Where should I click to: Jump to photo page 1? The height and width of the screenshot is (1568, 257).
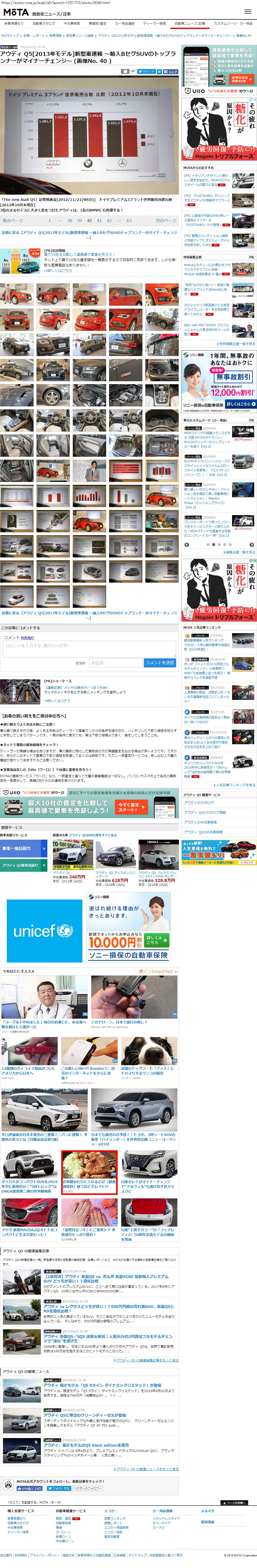point(50,221)
